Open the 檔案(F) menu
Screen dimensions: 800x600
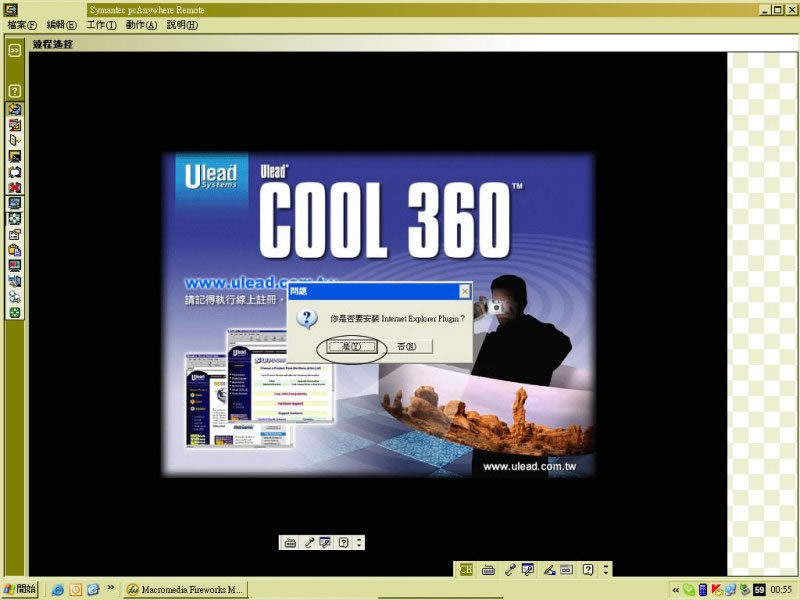(x=22, y=25)
